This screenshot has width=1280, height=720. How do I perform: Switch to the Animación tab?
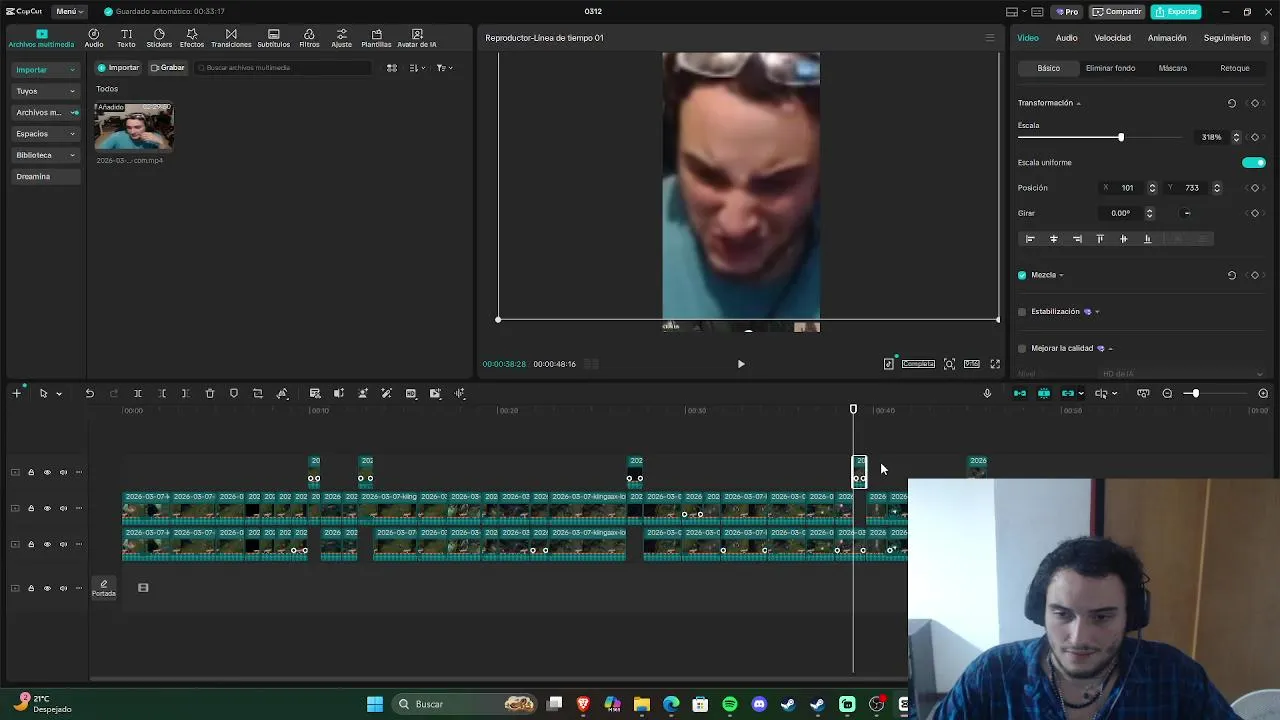point(1167,38)
